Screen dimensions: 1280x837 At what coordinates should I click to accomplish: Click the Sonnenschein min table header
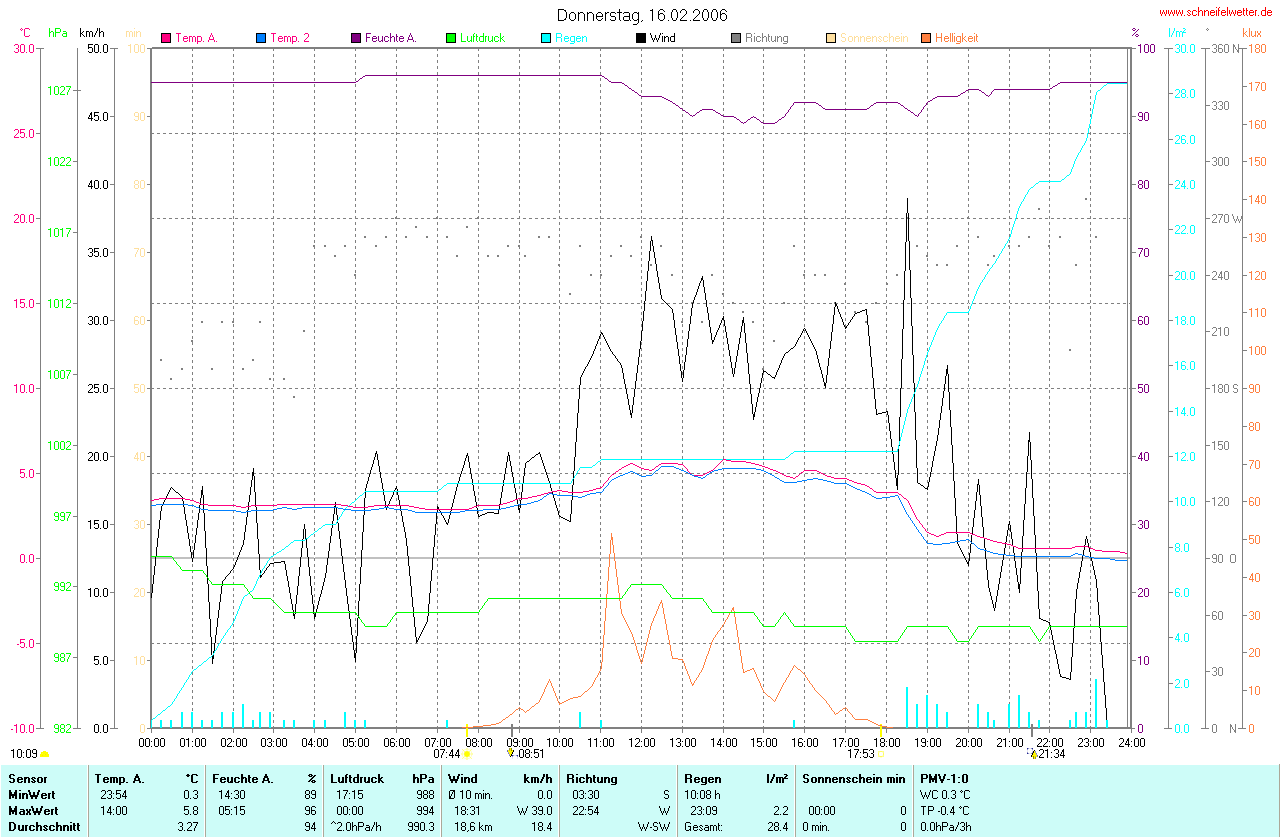(x=854, y=778)
